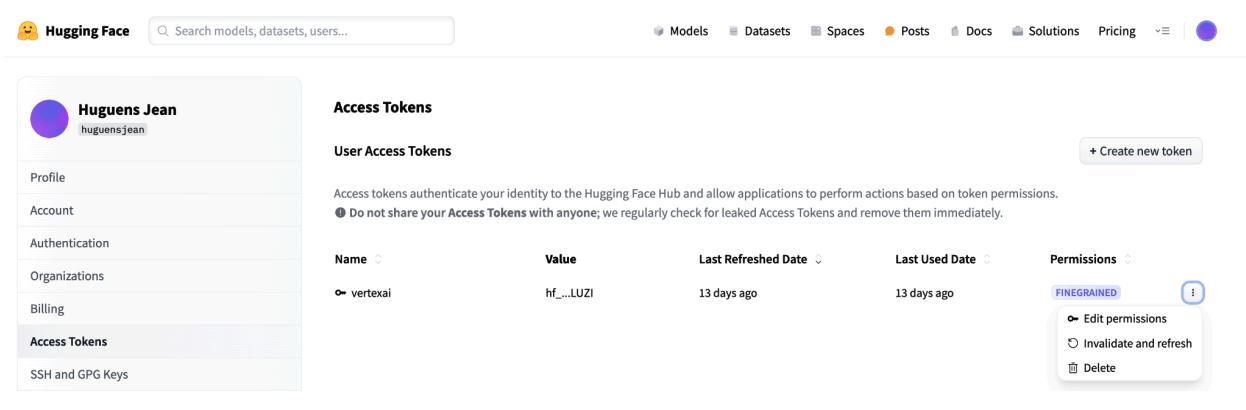This screenshot has width=1246, height=410.
Task: Click the user avatar in top navigation
Action: point(1206,31)
